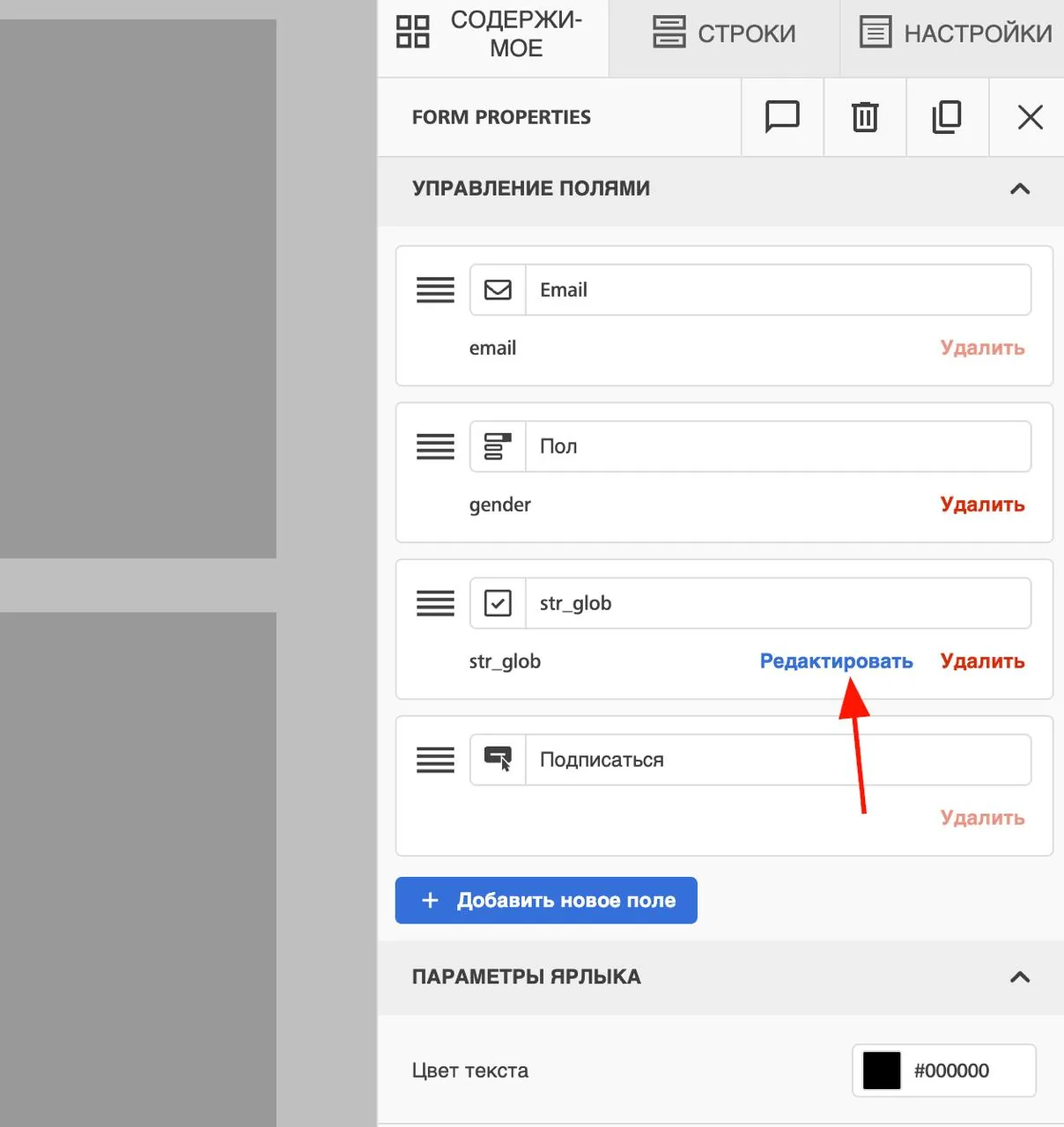Collapse the Управление полями section

(1020, 188)
